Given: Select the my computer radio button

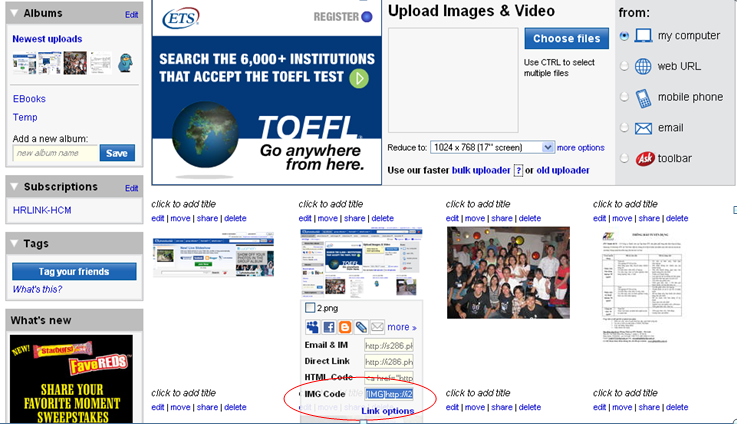Looking at the screenshot, I should point(624,36).
